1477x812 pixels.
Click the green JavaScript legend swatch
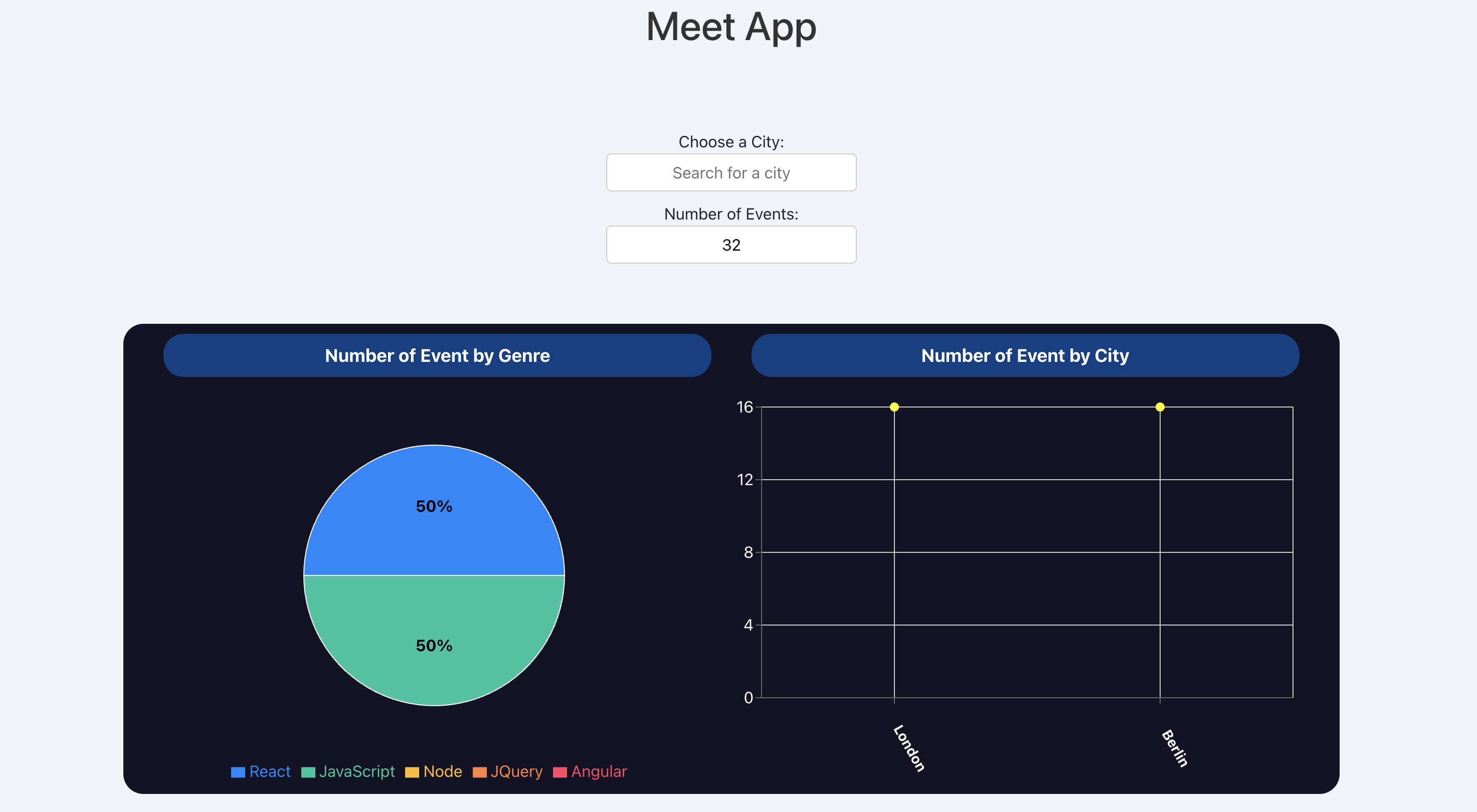308,772
